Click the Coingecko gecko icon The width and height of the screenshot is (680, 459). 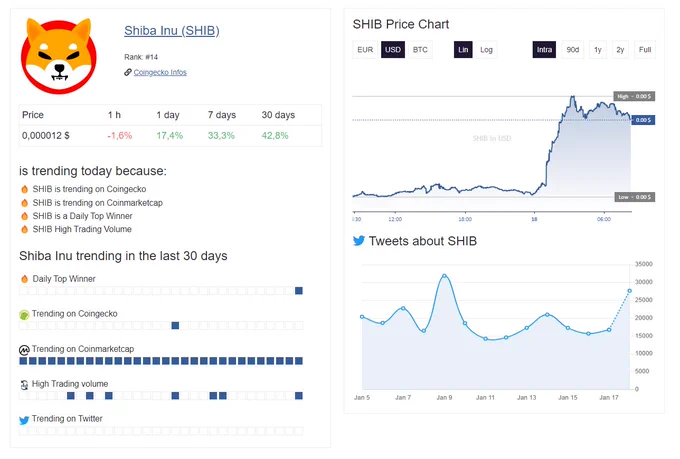pyautogui.click(x=24, y=315)
